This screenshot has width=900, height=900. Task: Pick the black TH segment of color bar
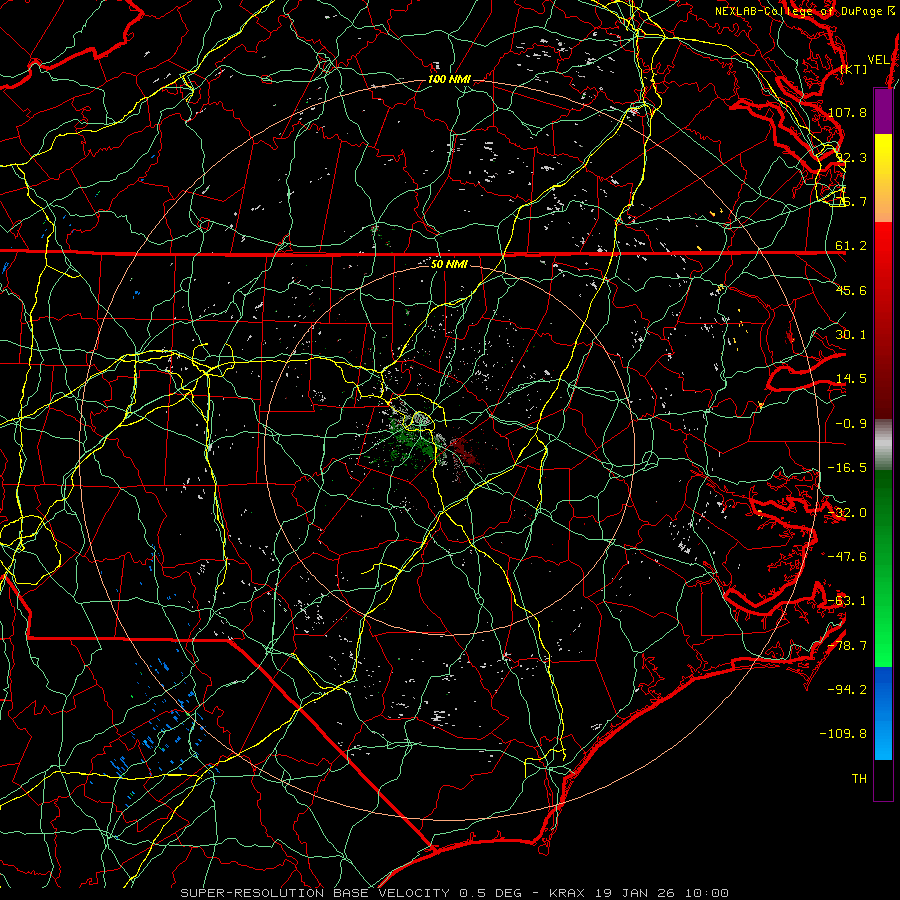883,779
